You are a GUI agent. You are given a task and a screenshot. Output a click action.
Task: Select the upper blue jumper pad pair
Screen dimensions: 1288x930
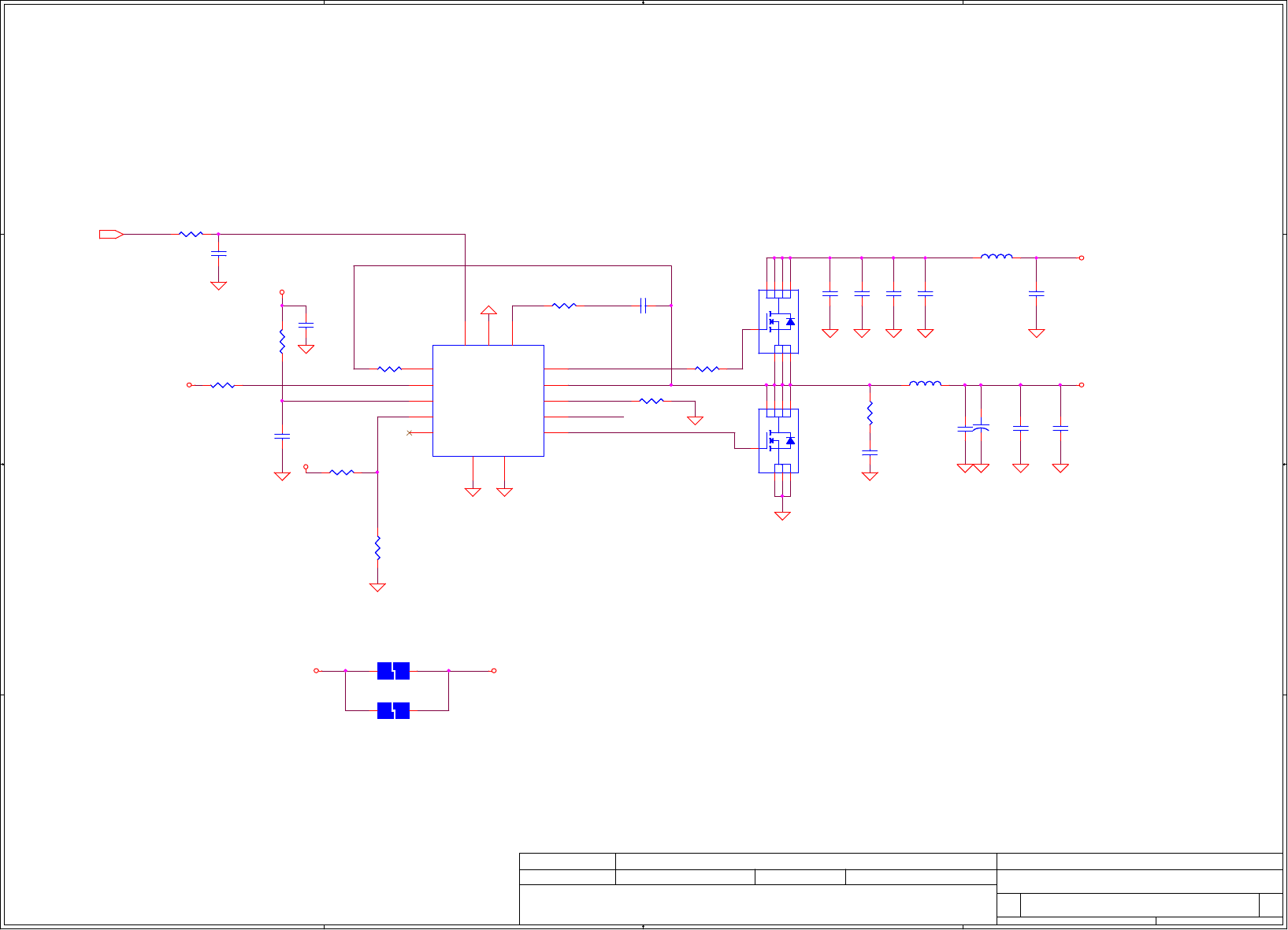[x=393, y=671]
